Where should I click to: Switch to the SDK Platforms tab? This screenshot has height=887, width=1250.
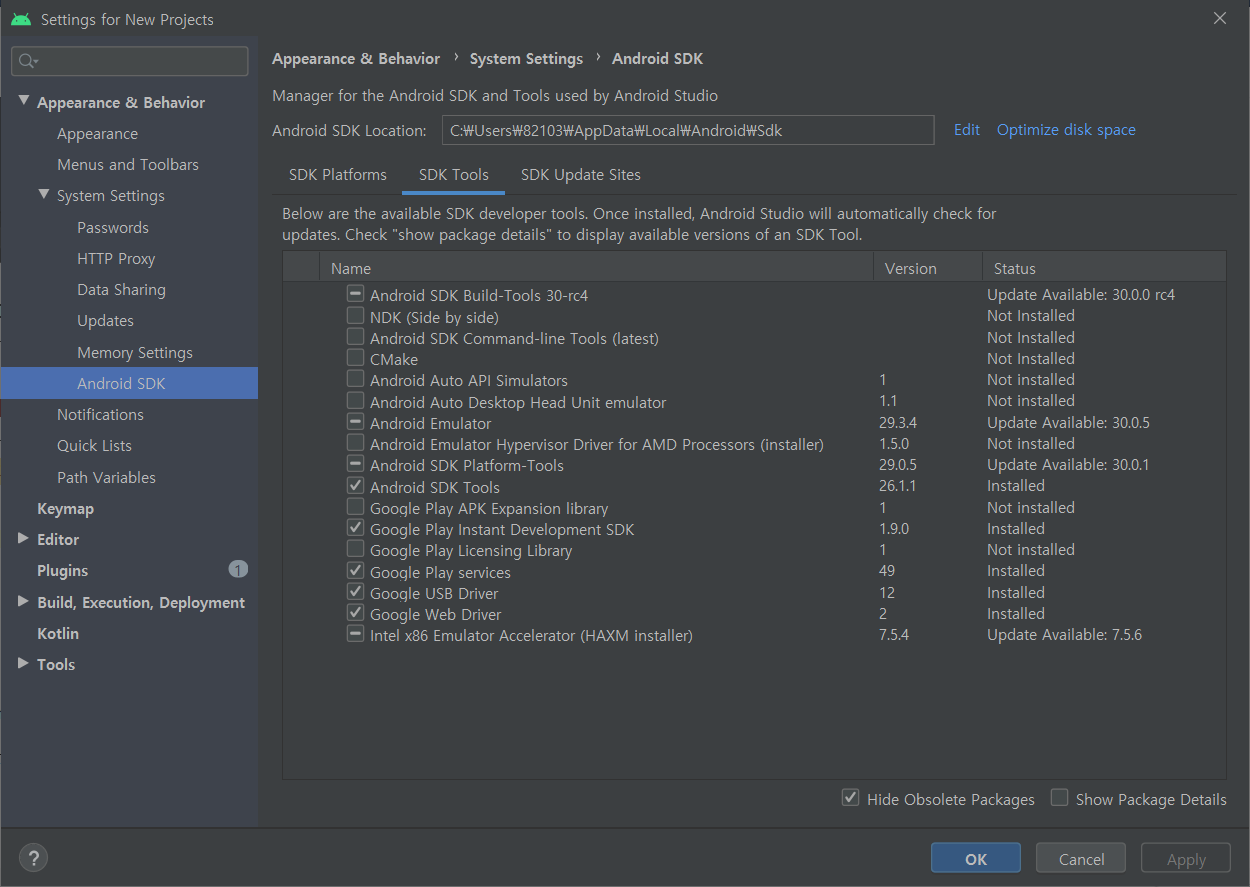click(x=338, y=175)
